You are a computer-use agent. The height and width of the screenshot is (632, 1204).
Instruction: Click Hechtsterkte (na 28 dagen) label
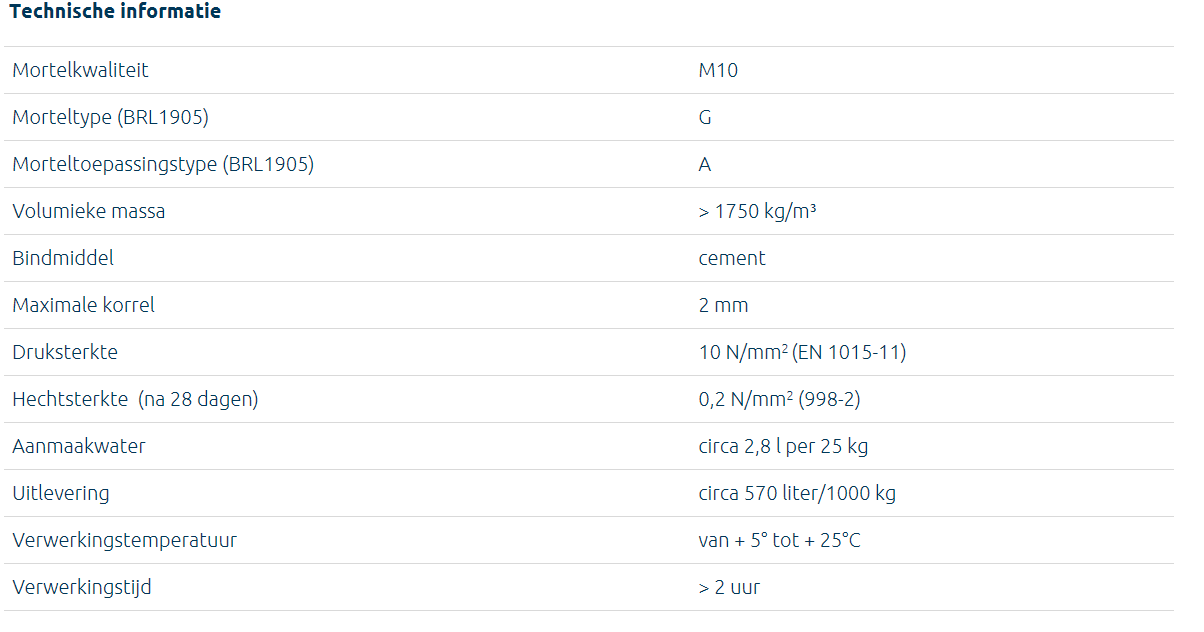coord(135,400)
